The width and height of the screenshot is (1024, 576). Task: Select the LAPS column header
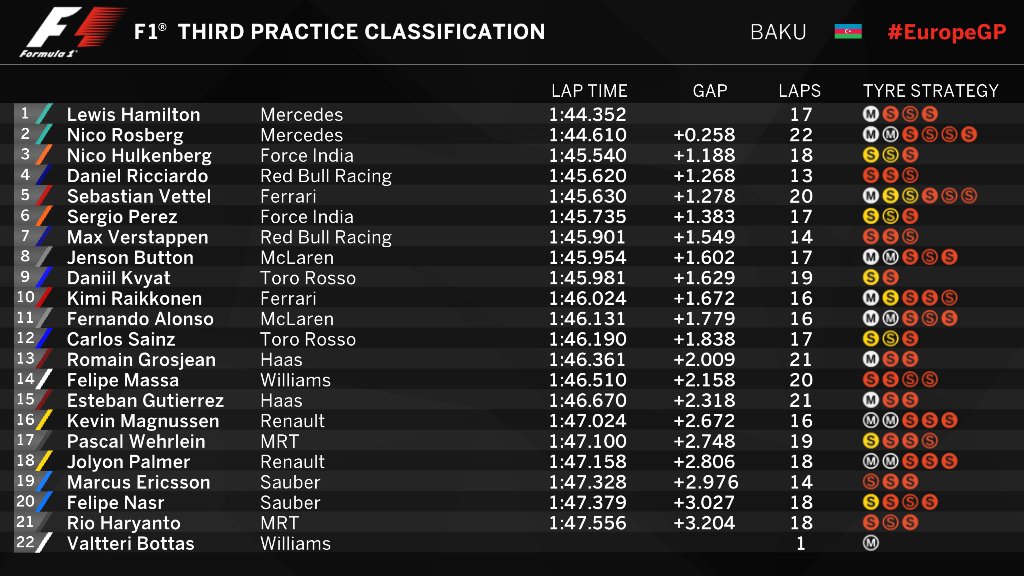[x=799, y=91]
